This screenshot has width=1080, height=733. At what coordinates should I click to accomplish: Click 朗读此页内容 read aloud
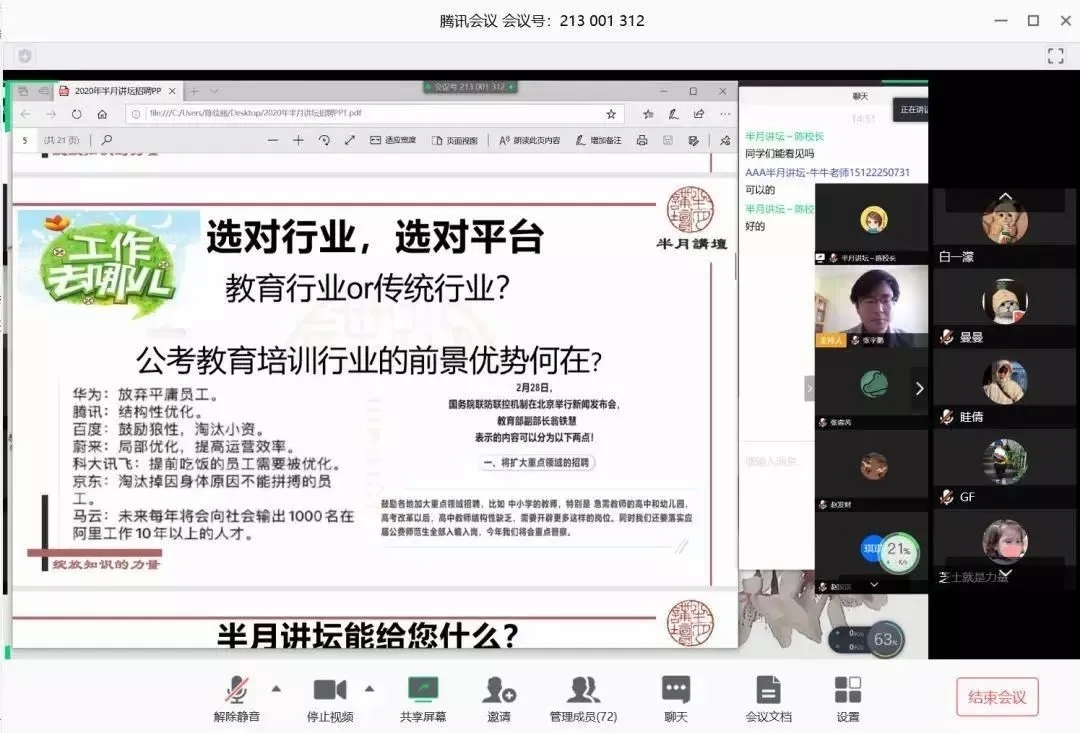pos(529,140)
